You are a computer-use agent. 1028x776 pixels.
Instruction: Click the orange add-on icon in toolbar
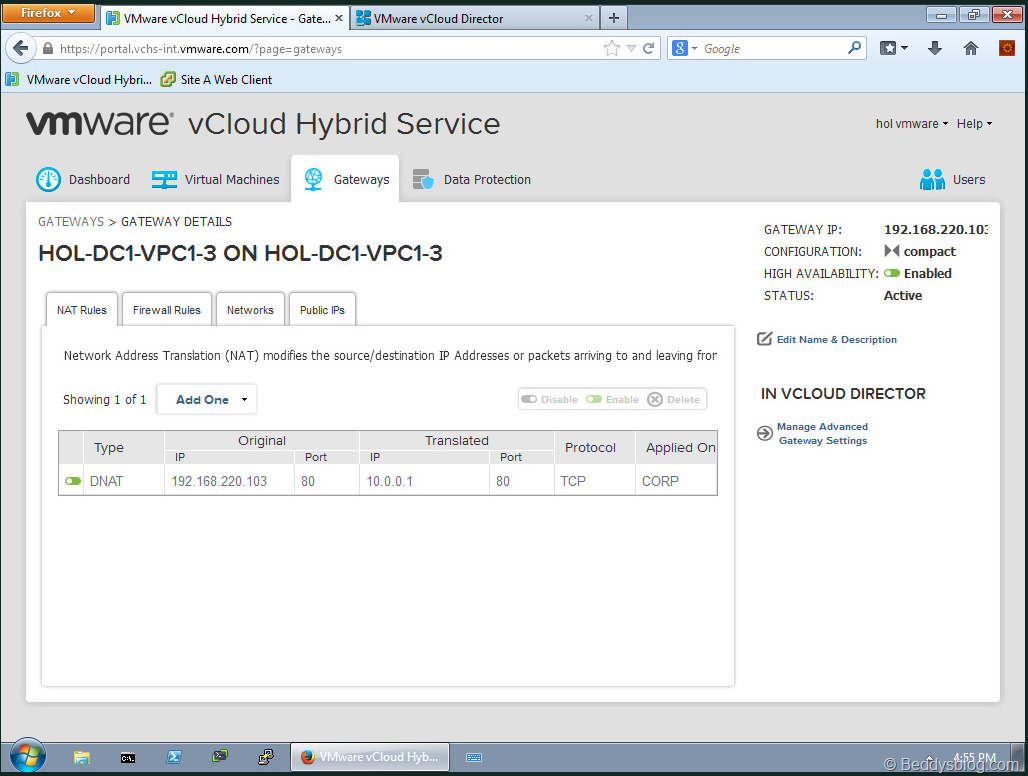[x=1006, y=48]
